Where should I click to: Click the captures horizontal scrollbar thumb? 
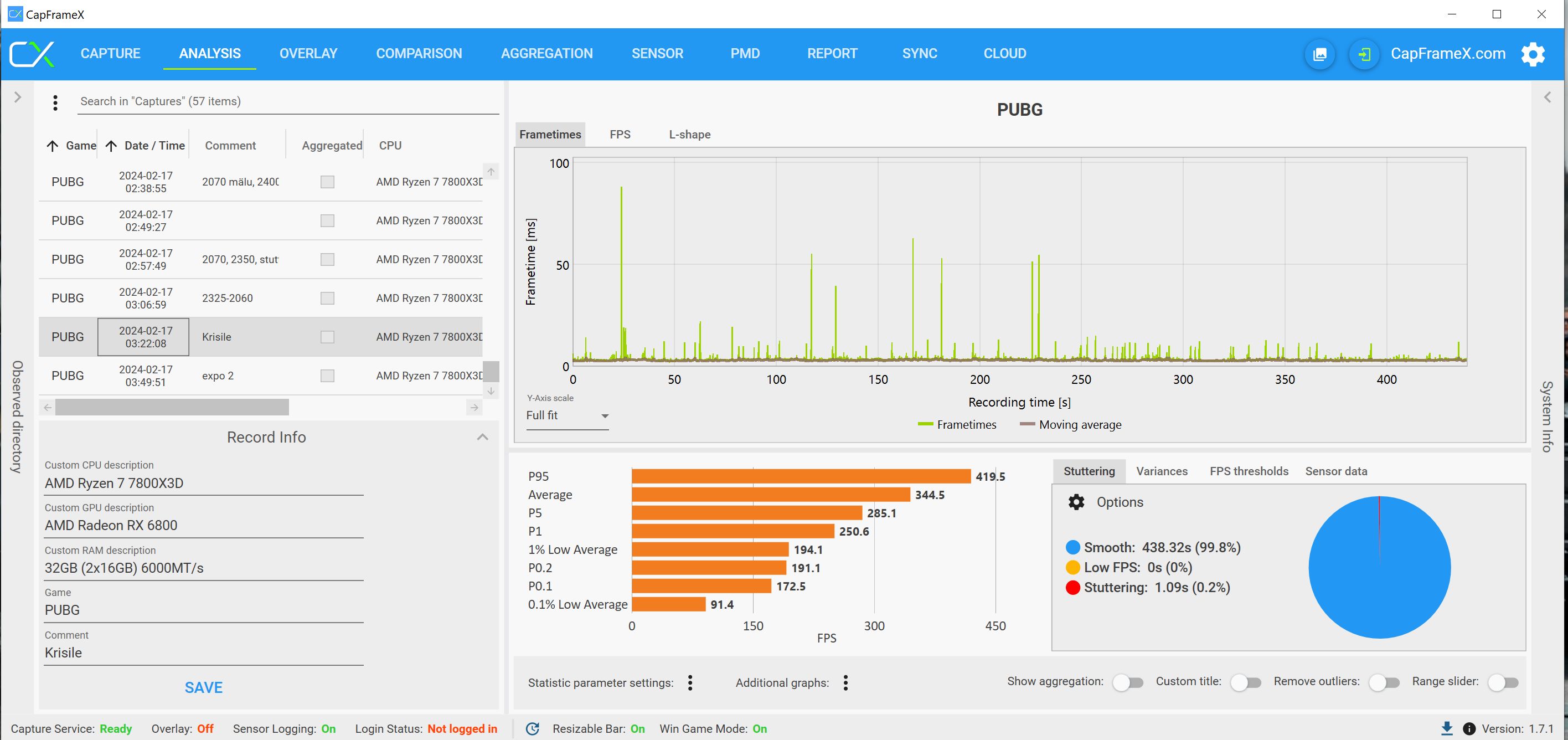coord(172,408)
